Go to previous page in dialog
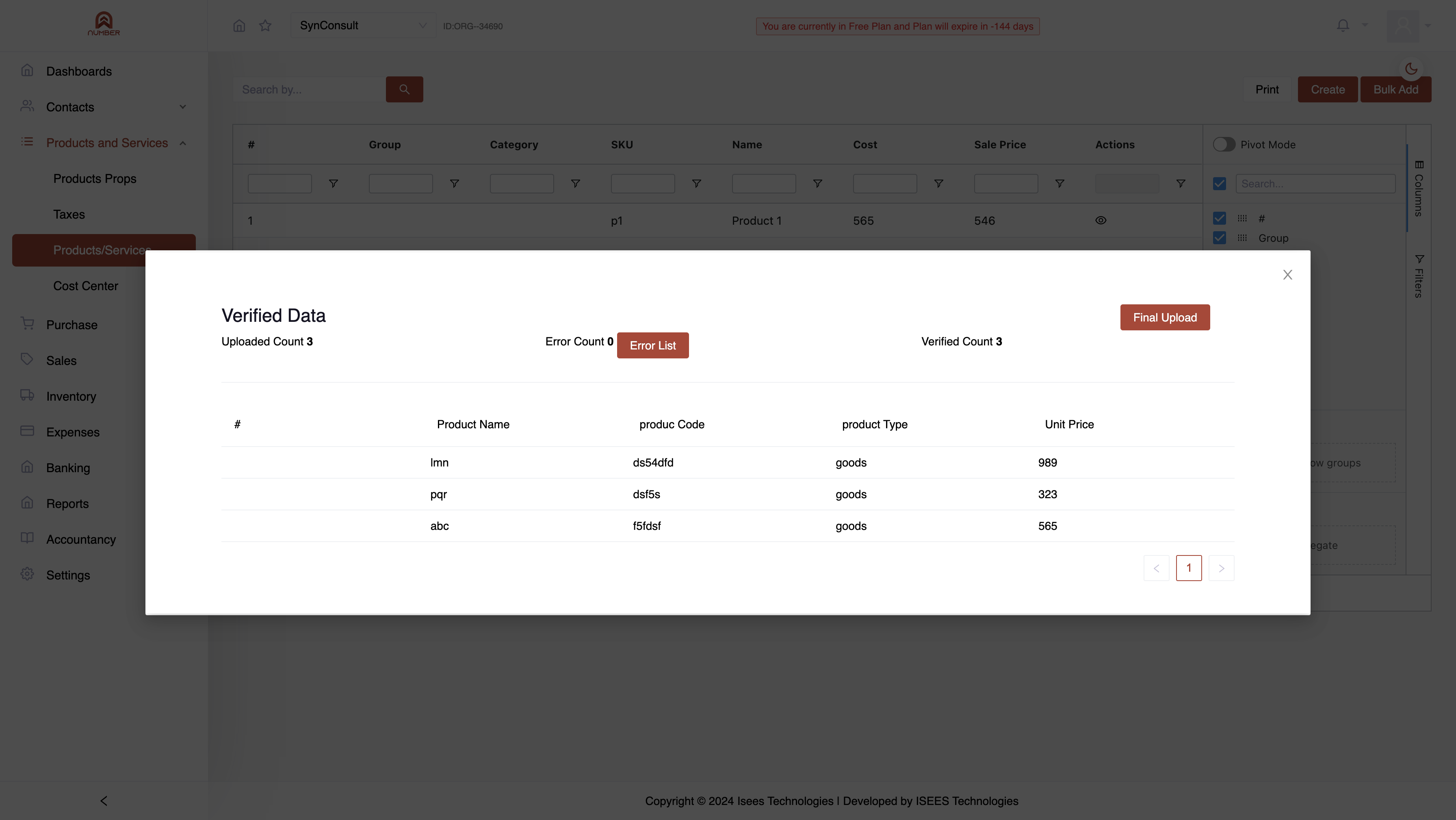Image resolution: width=1456 pixels, height=820 pixels. (x=1157, y=568)
